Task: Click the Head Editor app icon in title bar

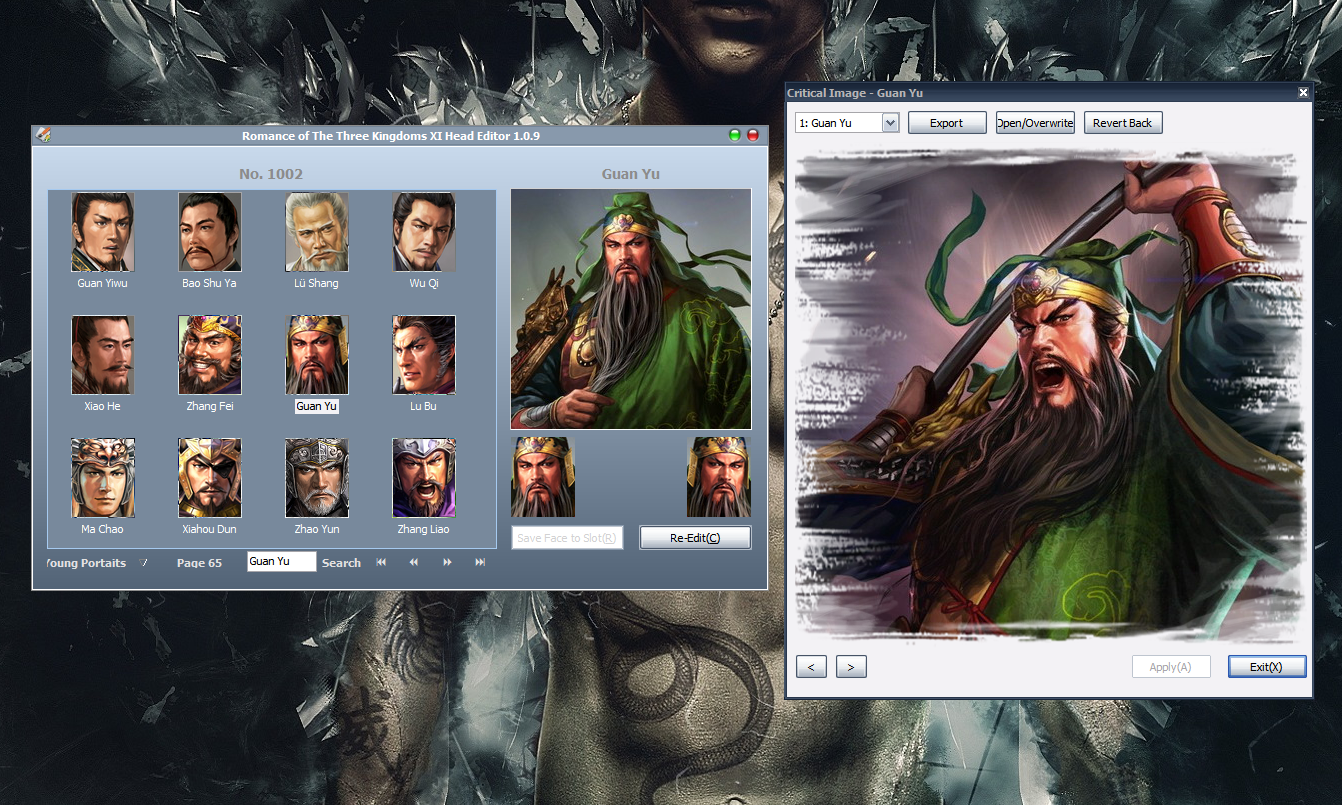Action: click(43, 135)
